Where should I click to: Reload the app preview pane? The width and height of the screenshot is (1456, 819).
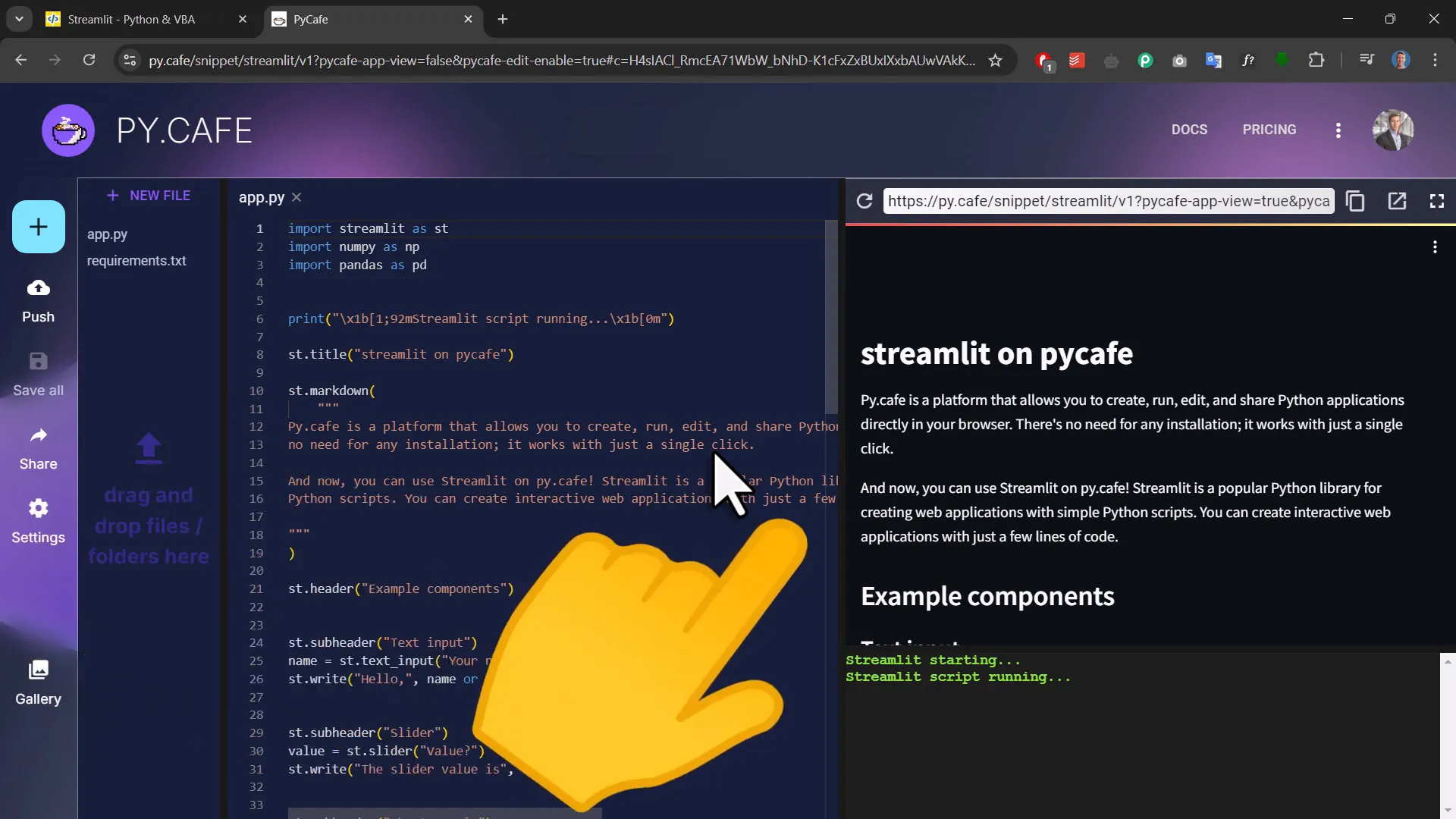tap(864, 201)
